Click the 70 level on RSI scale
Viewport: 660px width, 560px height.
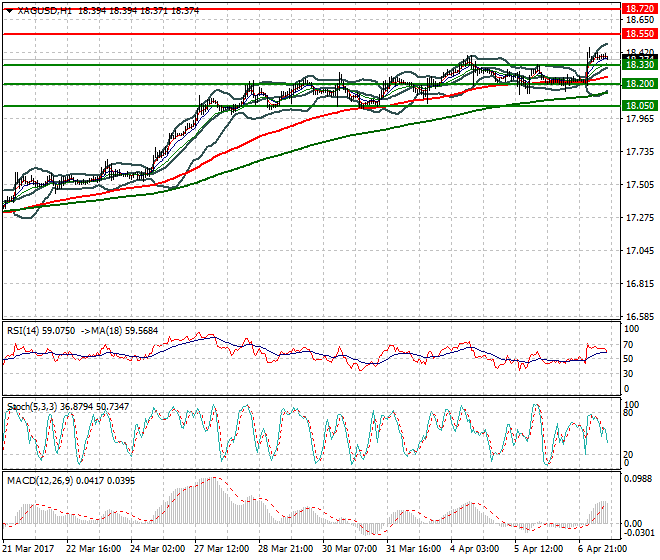point(628,345)
